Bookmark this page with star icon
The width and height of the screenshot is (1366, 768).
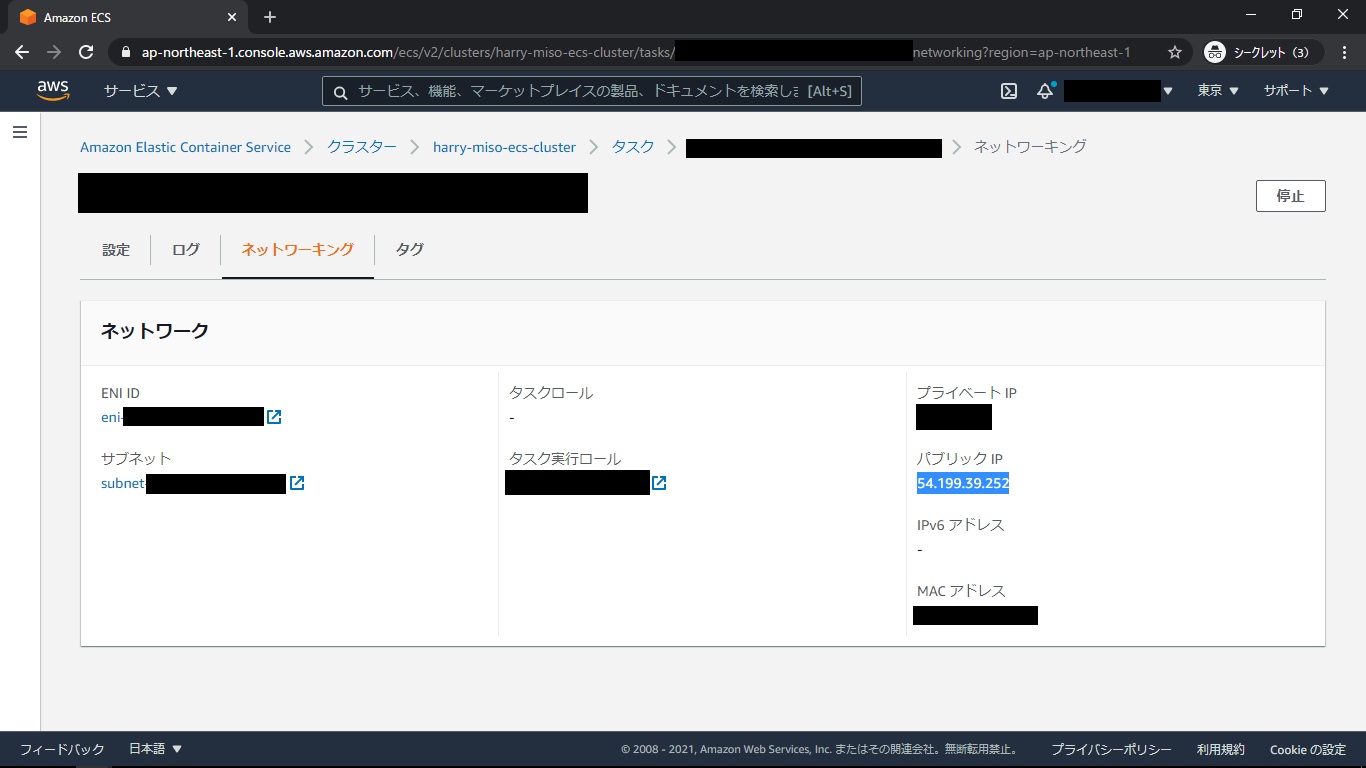pos(1175,52)
